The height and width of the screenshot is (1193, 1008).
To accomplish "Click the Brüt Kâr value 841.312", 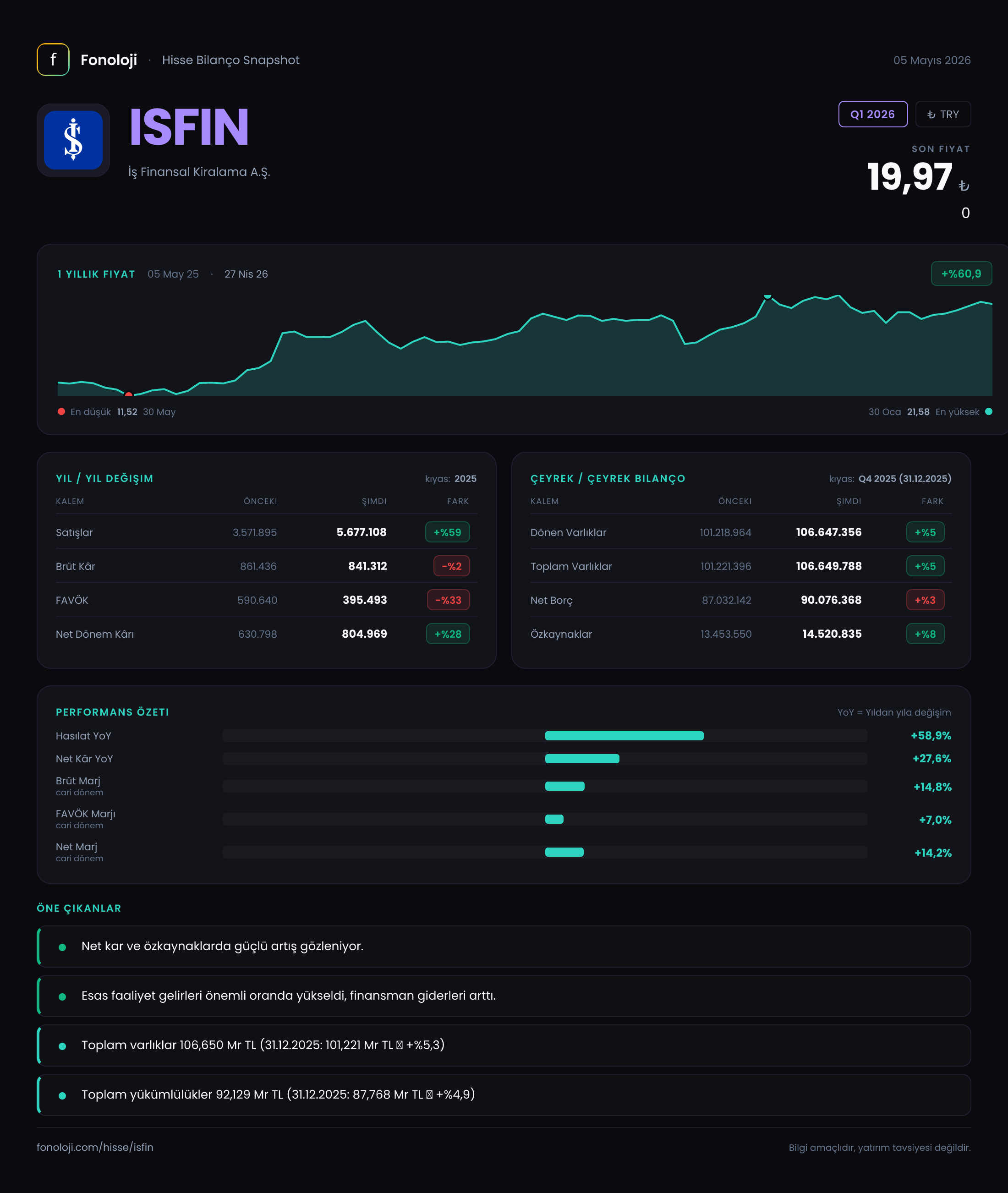I will coord(367,566).
